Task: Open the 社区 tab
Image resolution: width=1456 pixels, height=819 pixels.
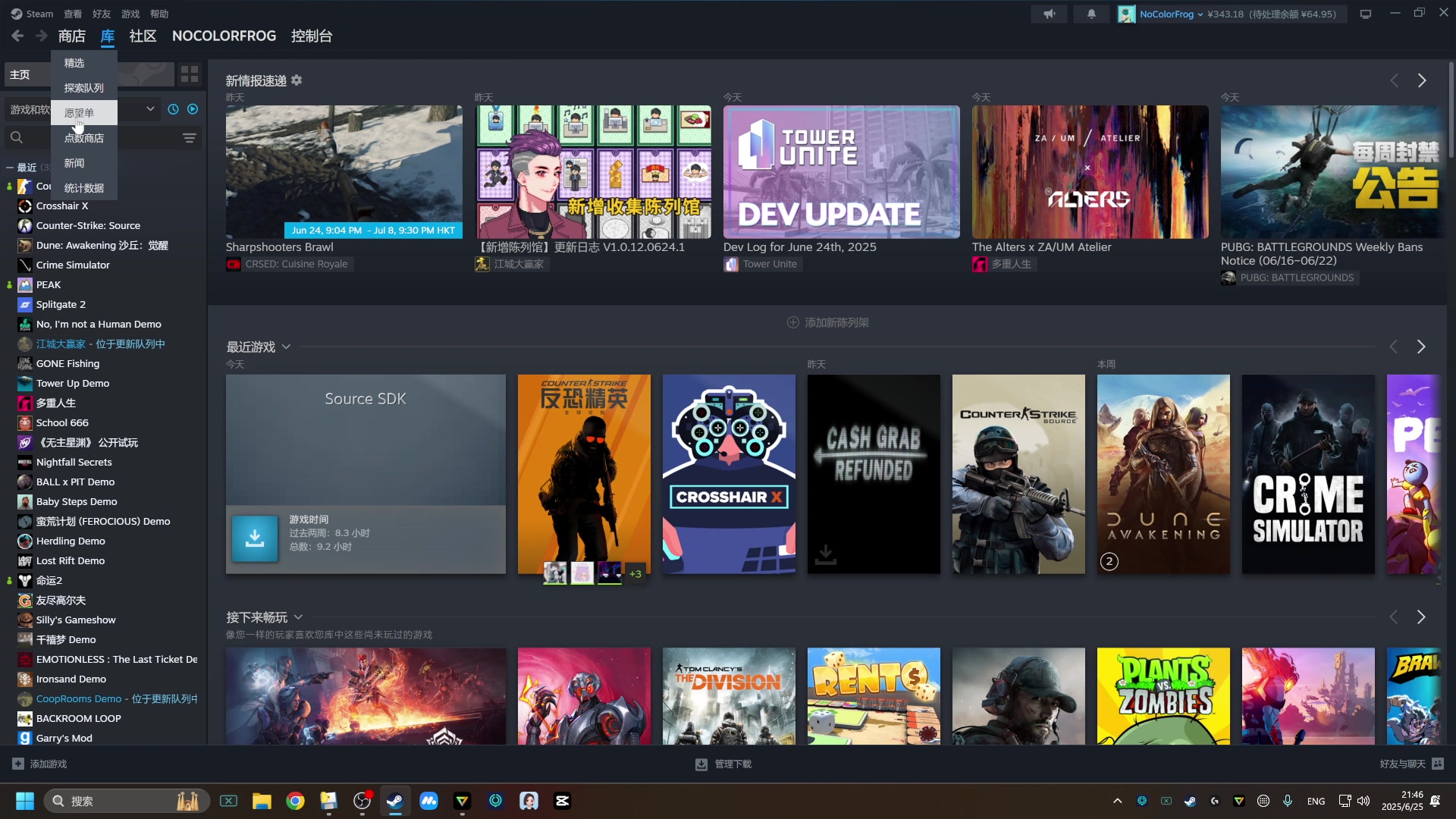Action: coord(143,36)
